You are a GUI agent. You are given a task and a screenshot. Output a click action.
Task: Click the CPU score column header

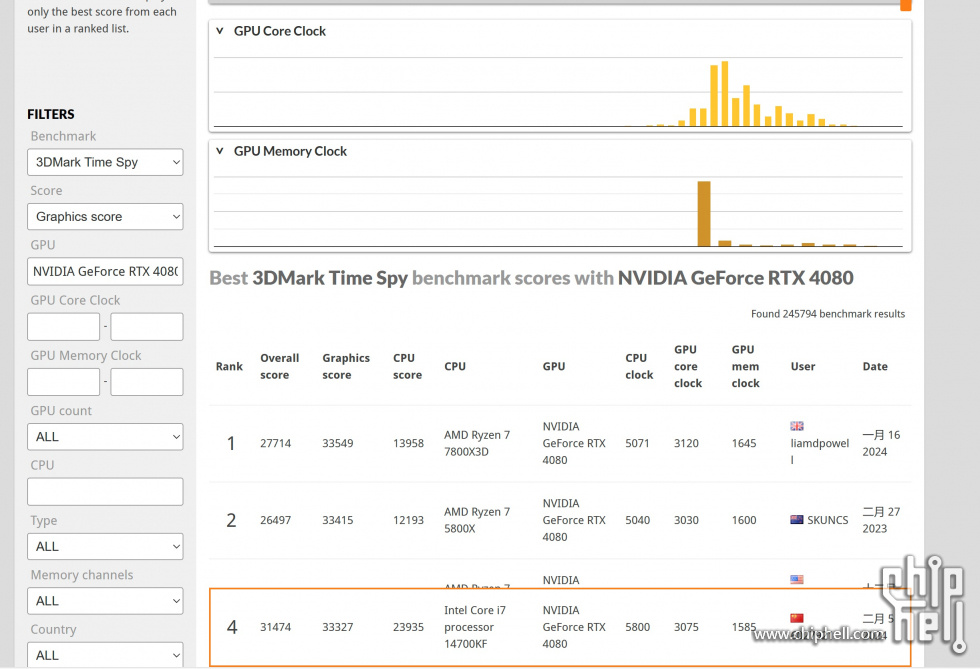(408, 366)
